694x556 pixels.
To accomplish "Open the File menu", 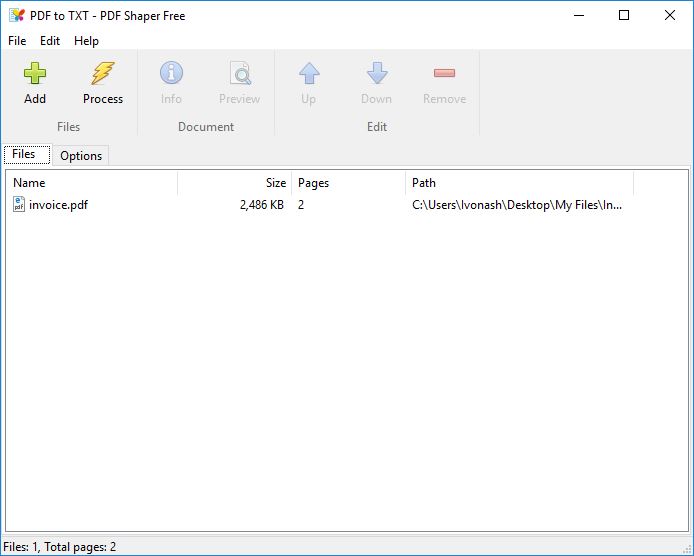I will click(x=17, y=41).
